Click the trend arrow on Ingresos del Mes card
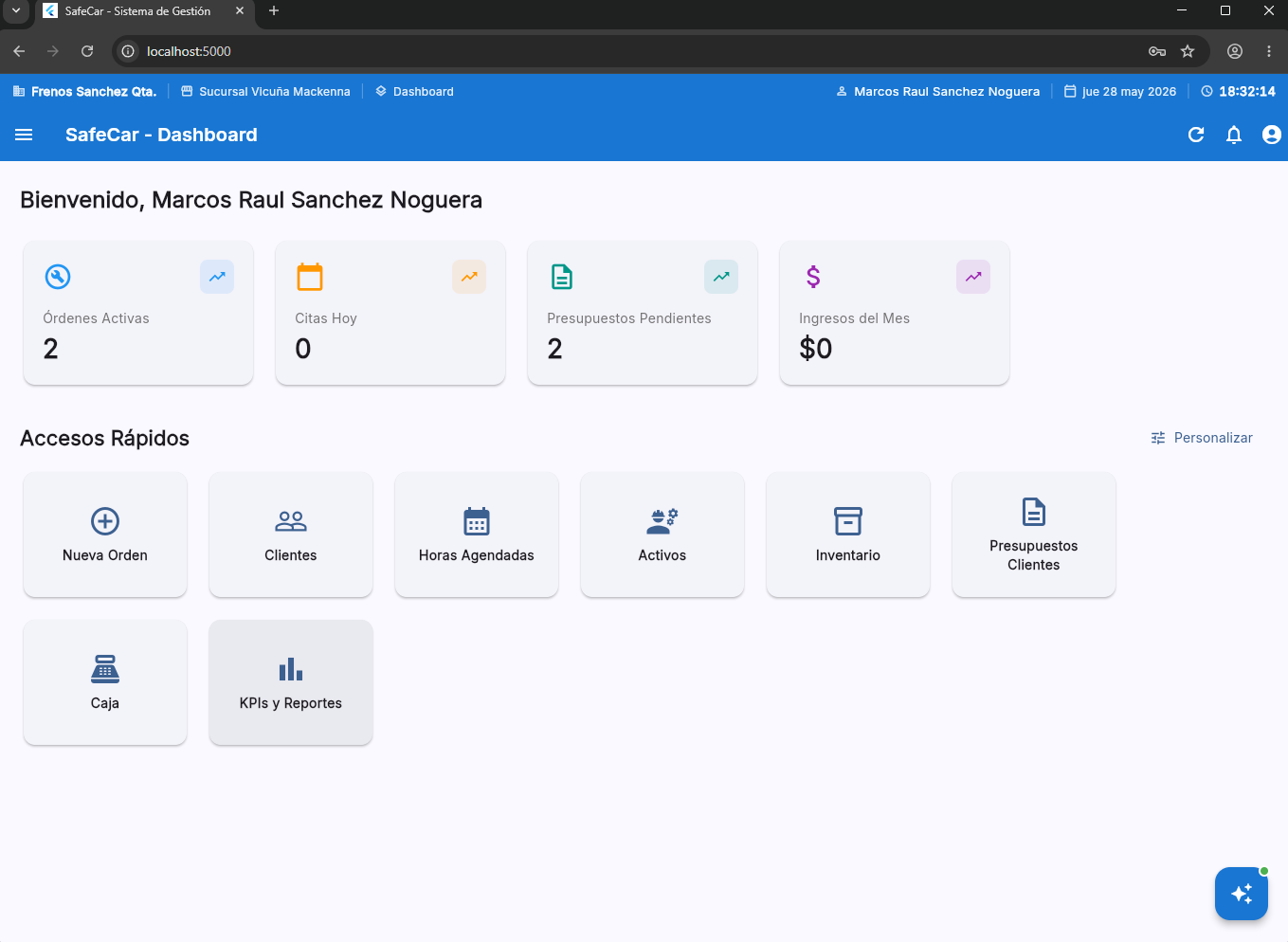 (973, 277)
